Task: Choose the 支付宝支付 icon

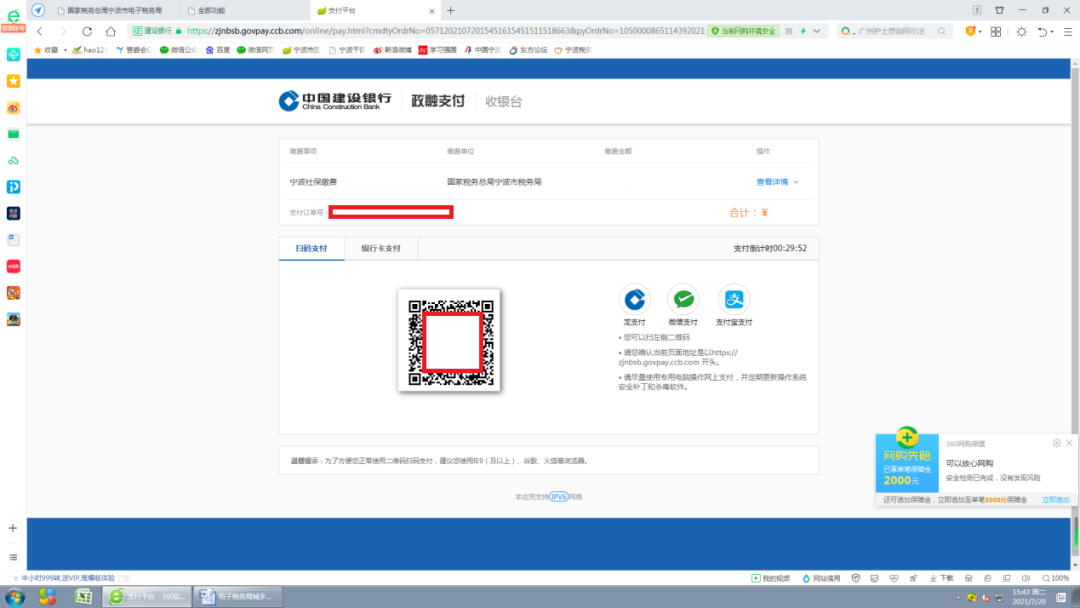Action: [734, 300]
